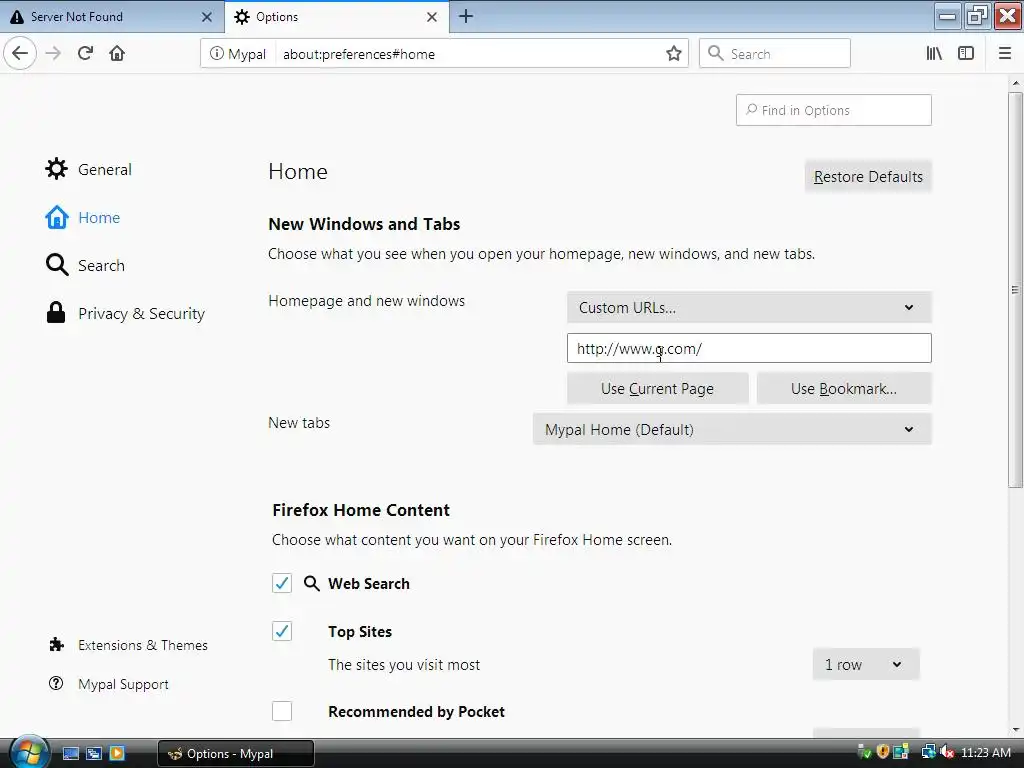The width and height of the screenshot is (1024, 768).
Task: Expand the Top Sites 1 row dropdown
Action: (866, 665)
